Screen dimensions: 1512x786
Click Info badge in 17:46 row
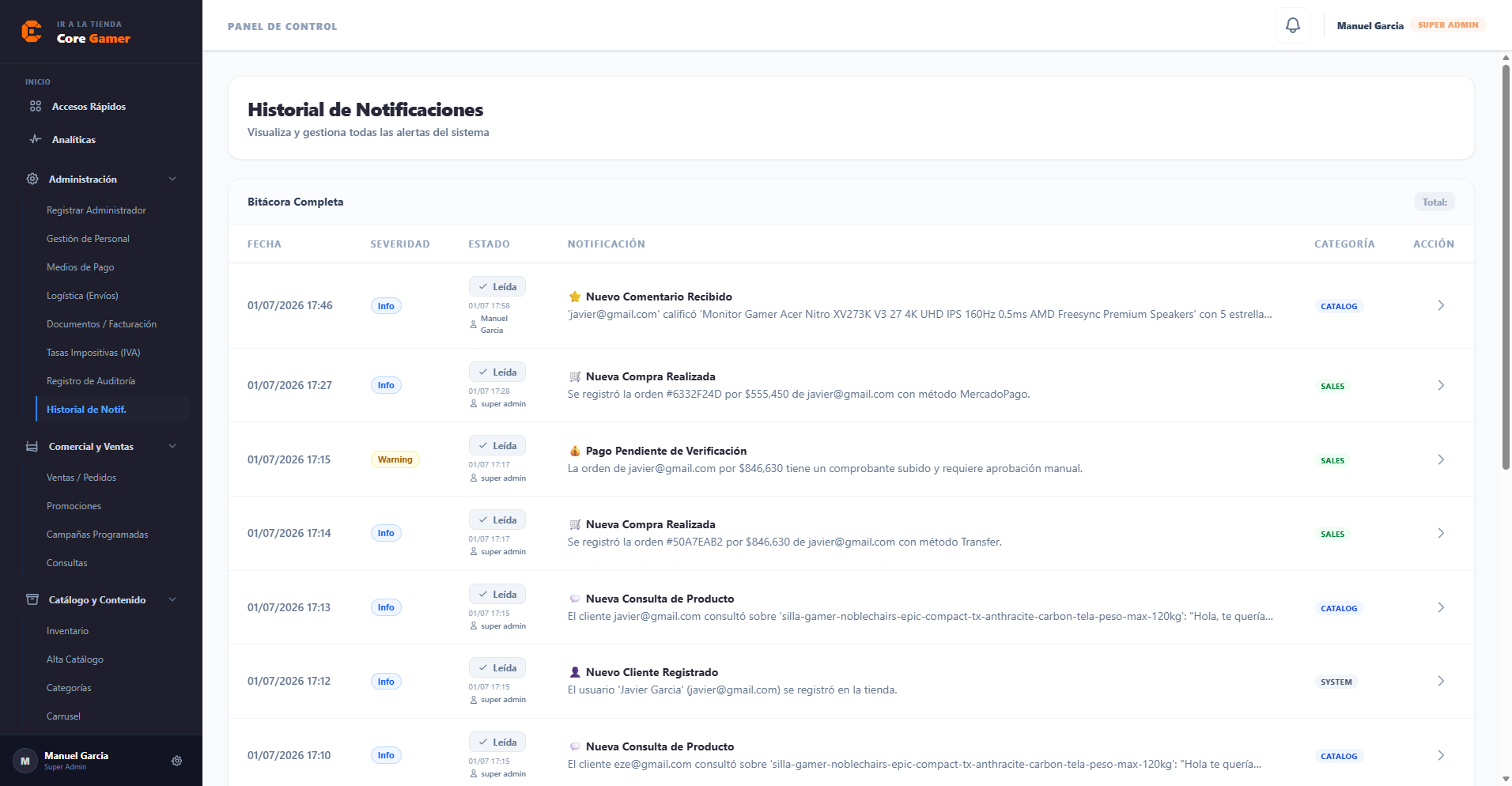click(x=386, y=306)
